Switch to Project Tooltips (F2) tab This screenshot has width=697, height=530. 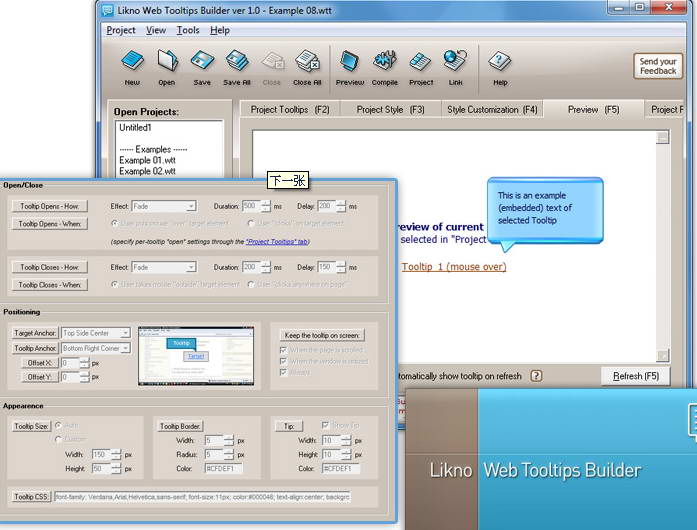(290, 109)
